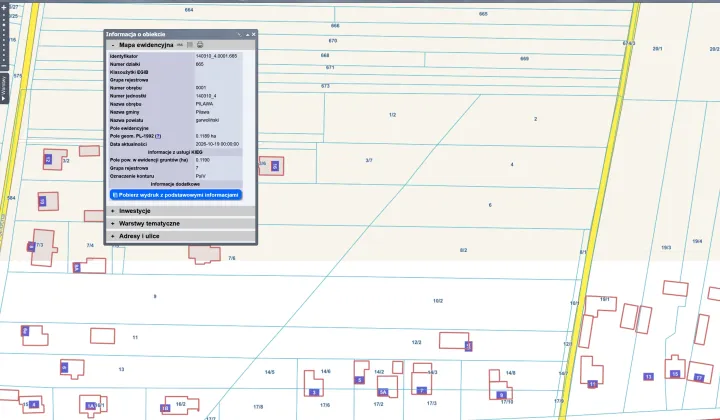Screen dimensions: 720x420
Task: Expand the Adresy i ulice section
Action: coord(113,236)
